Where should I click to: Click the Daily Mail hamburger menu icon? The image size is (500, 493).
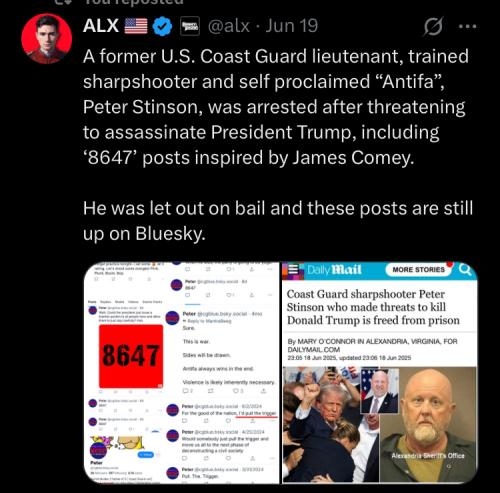(293, 269)
